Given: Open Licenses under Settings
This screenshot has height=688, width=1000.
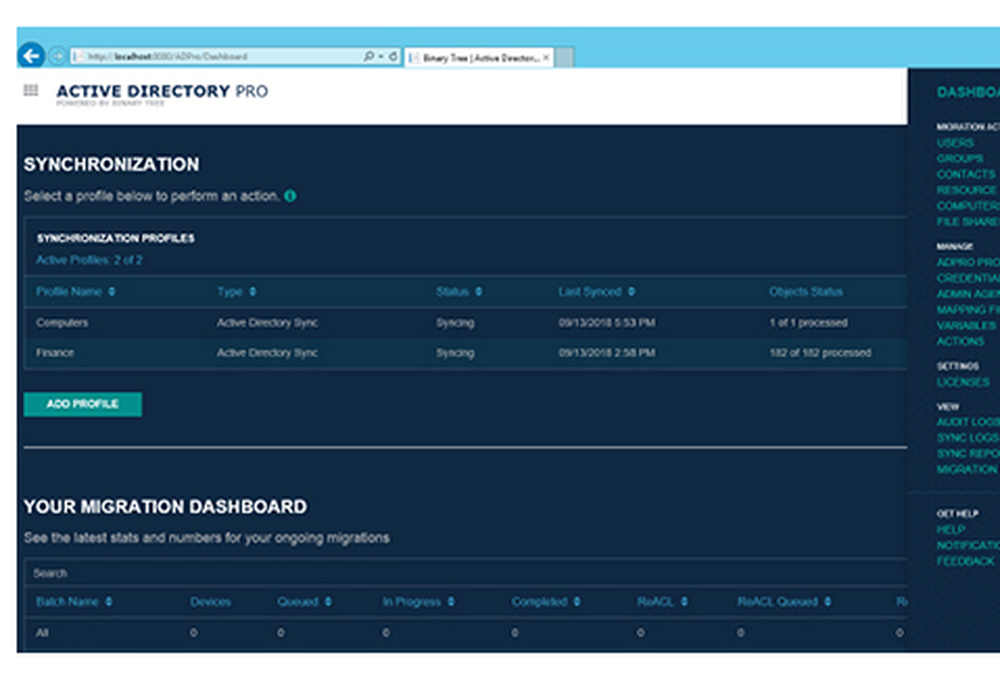Looking at the screenshot, I should click(963, 382).
